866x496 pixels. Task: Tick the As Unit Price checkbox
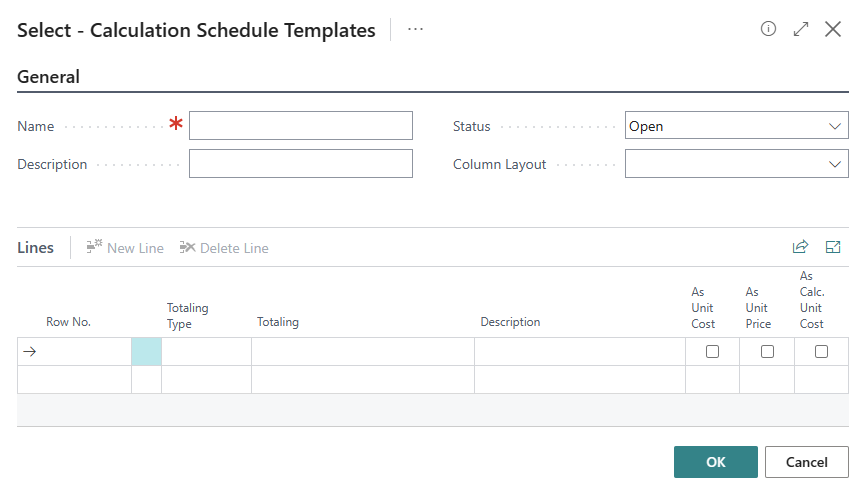pos(767,351)
